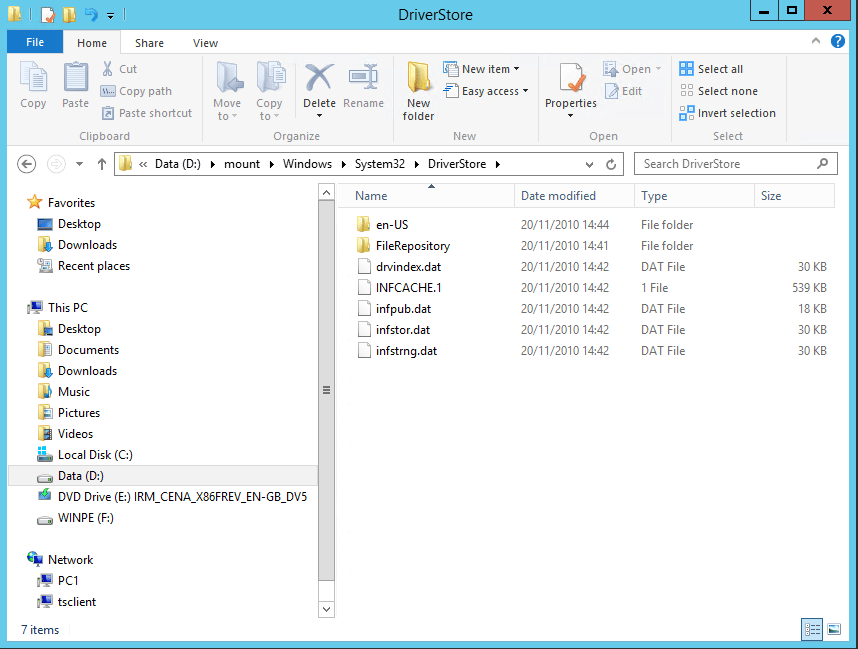The image size is (858, 649).
Task: Switch to thumbnails view using status bar toggle
Action: pos(834,629)
